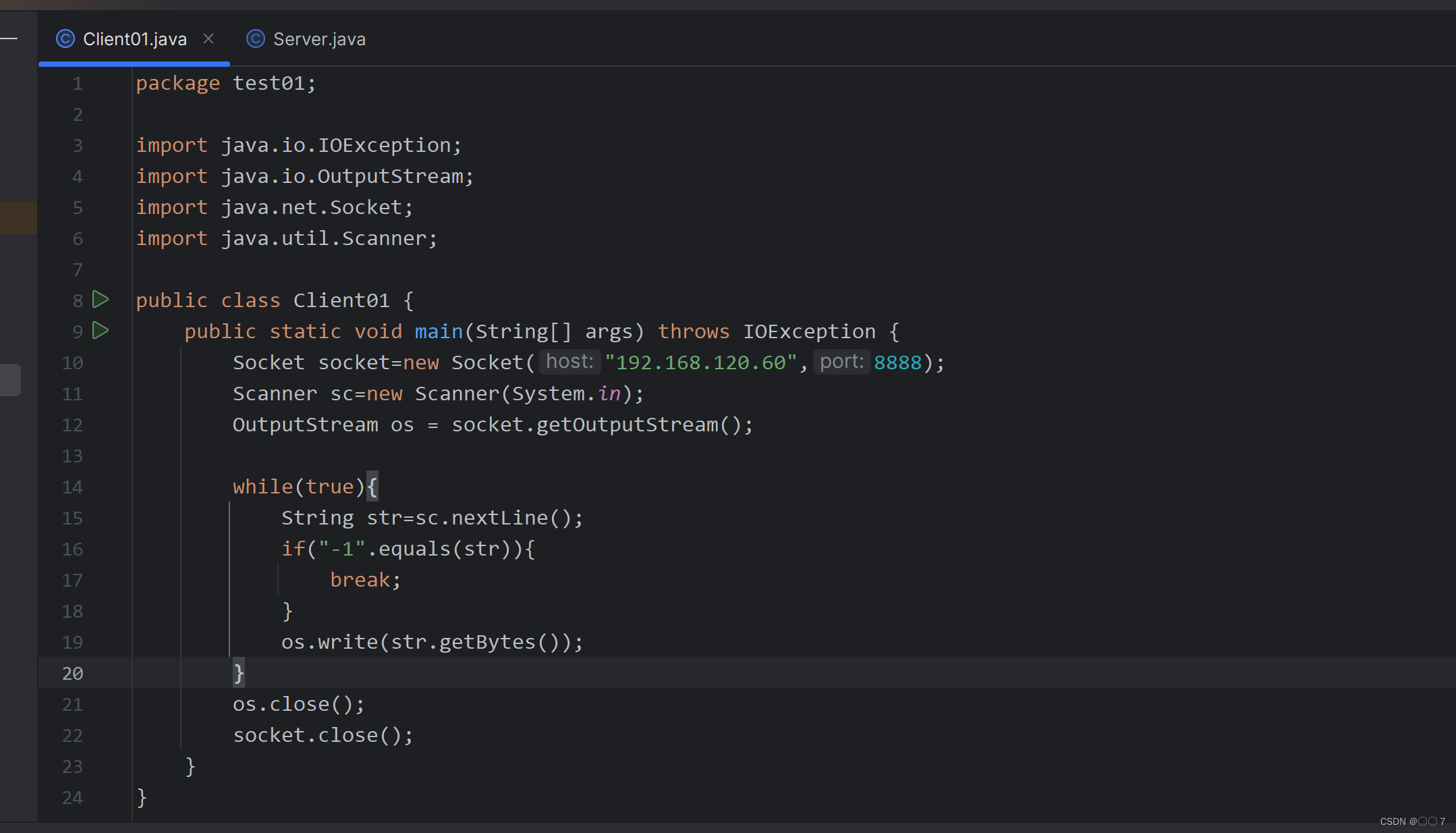Click the class icon on Client01.java tab
Screen dimensions: 1456x833
pos(65,39)
